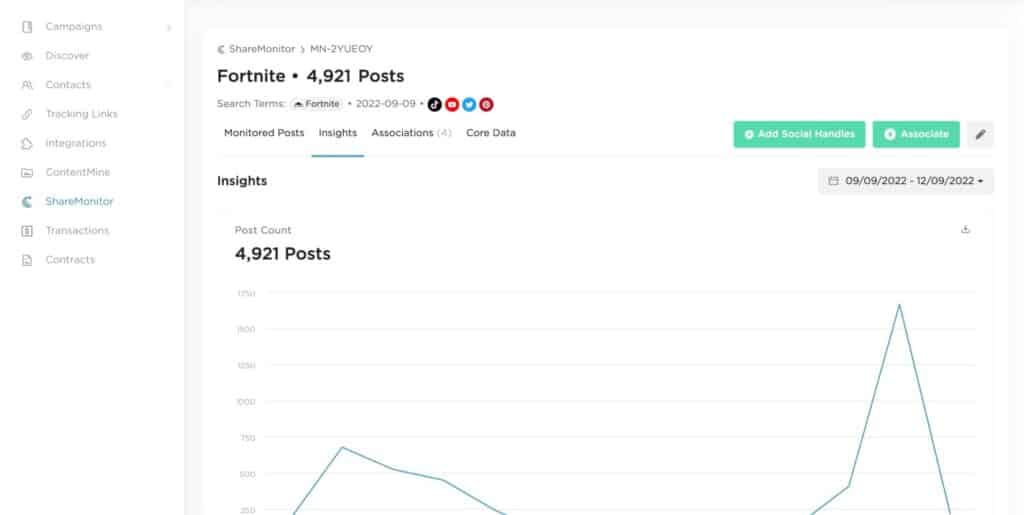The height and width of the screenshot is (515, 1024).
Task: Click the calendar icon in date range
Action: tap(833, 181)
